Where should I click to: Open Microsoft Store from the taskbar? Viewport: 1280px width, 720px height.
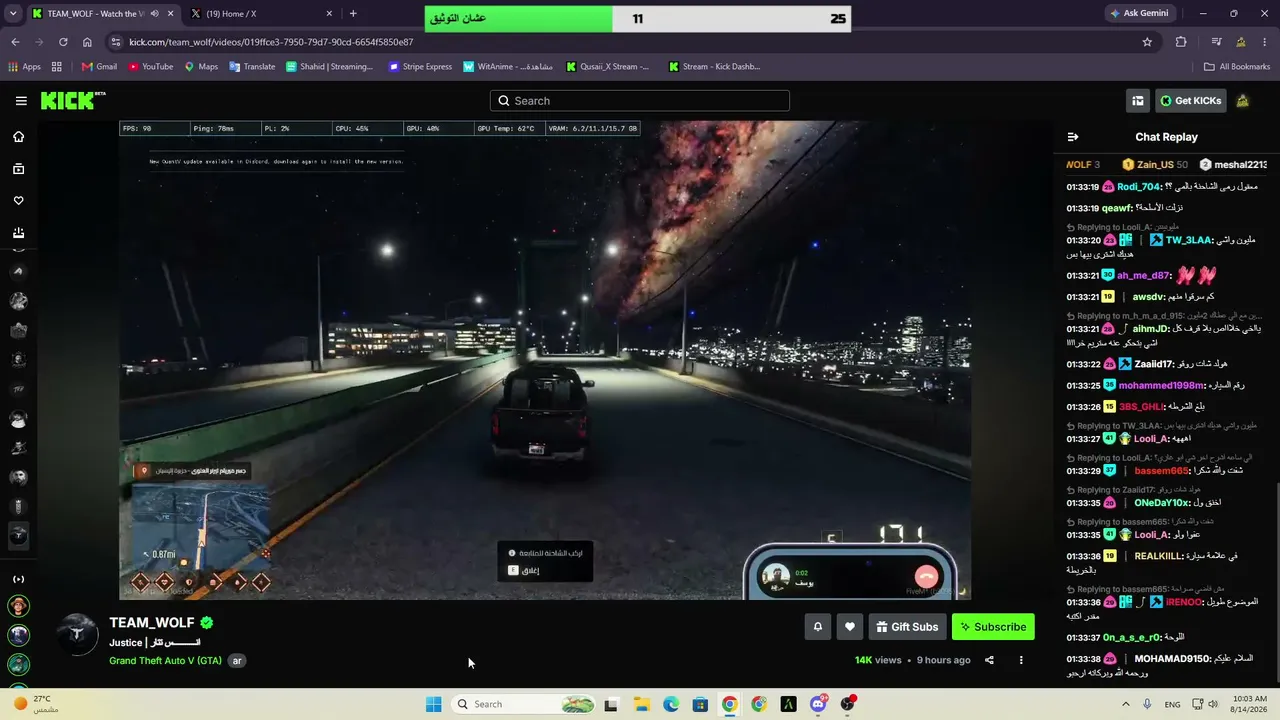tap(700, 704)
